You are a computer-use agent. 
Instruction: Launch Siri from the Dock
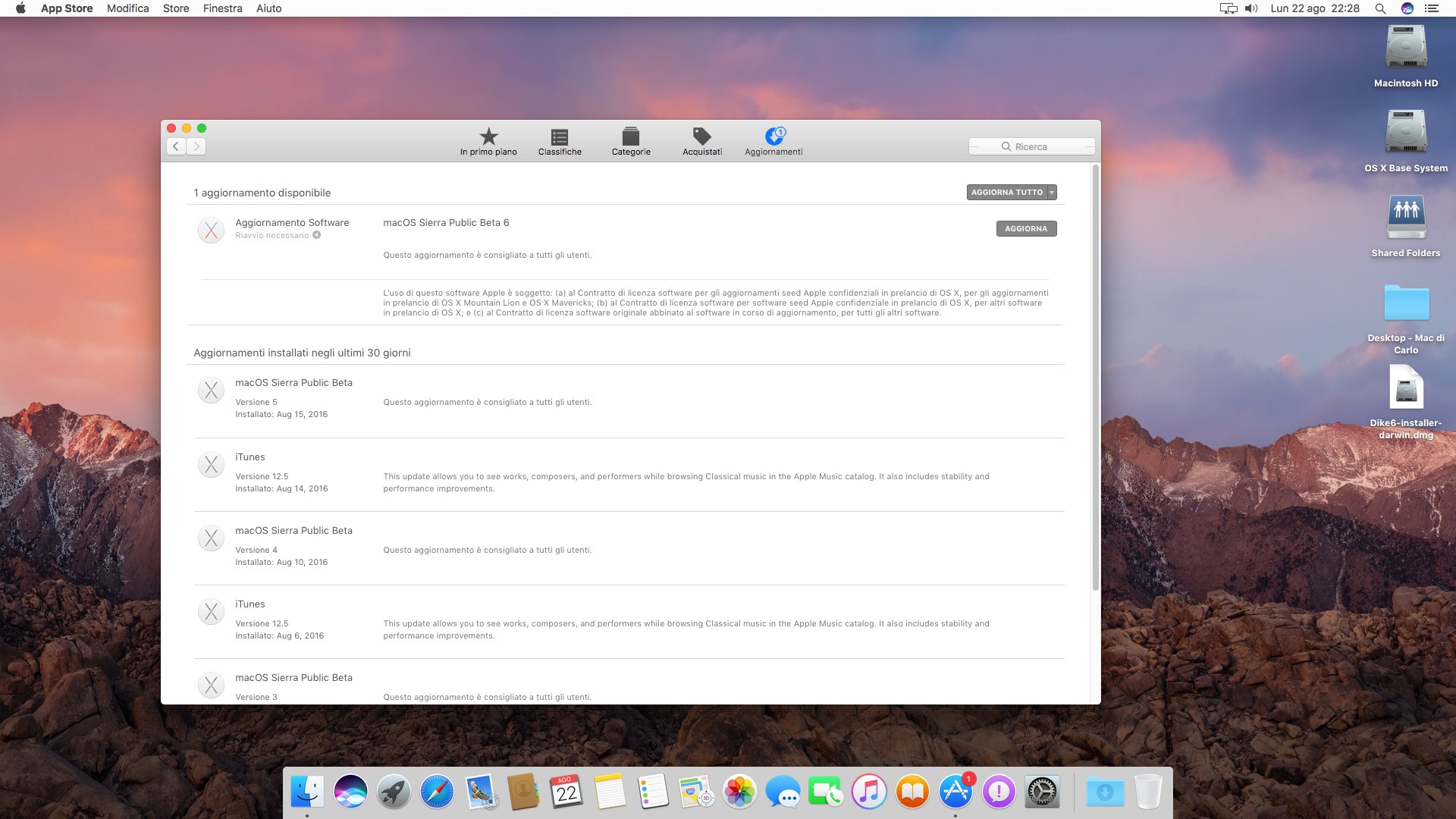click(350, 792)
